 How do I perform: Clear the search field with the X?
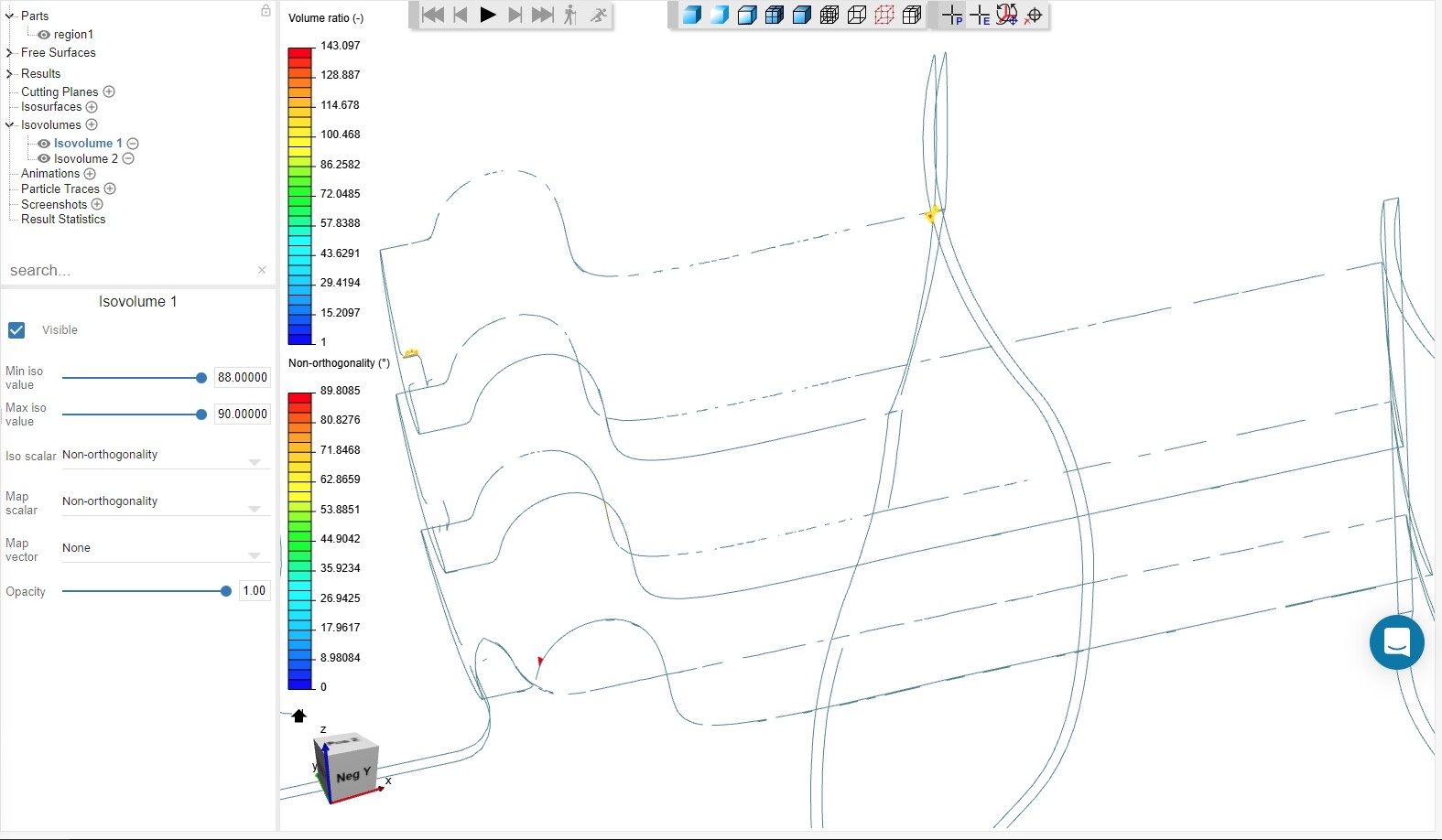[262, 270]
